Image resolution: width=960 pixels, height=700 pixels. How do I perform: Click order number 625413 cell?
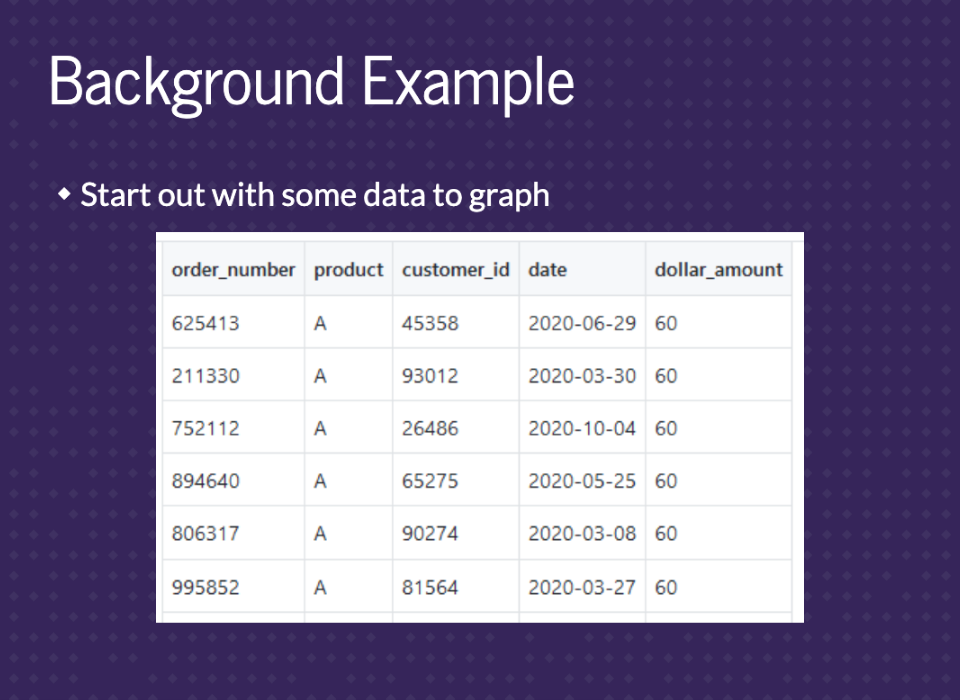pyautogui.click(x=206, y=323)
